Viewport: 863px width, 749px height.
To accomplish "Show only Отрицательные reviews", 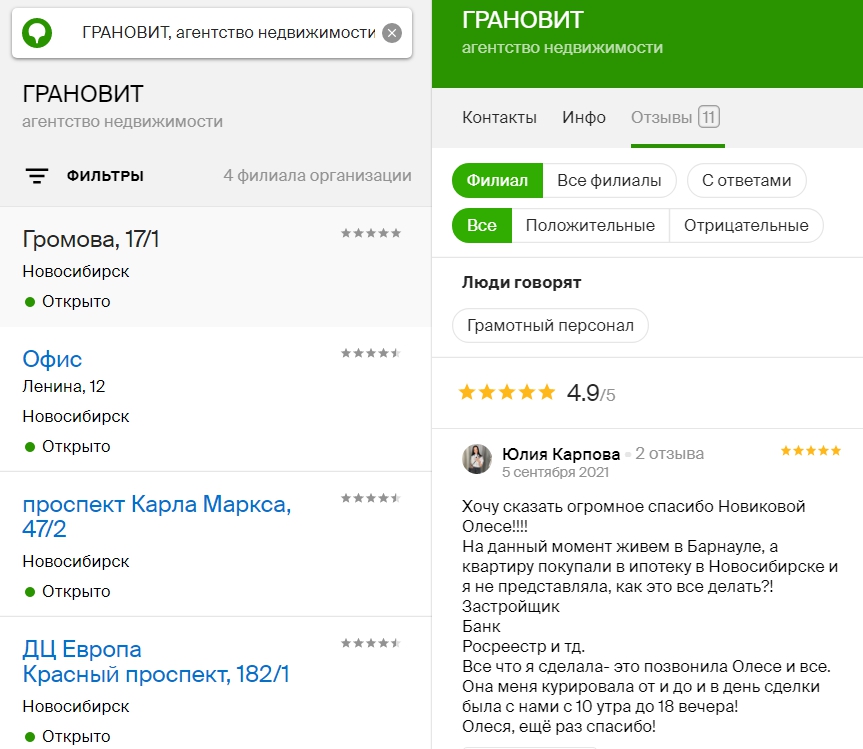I will click(746, 226).
